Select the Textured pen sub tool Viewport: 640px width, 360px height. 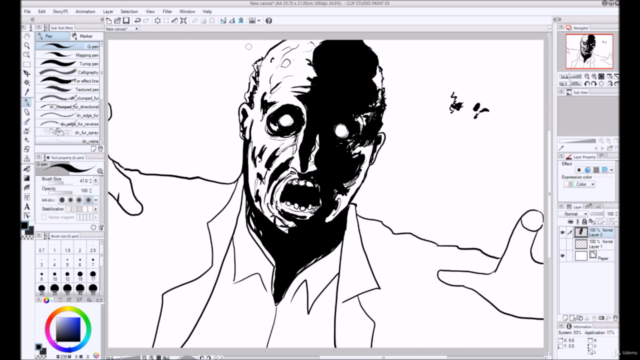68,89
